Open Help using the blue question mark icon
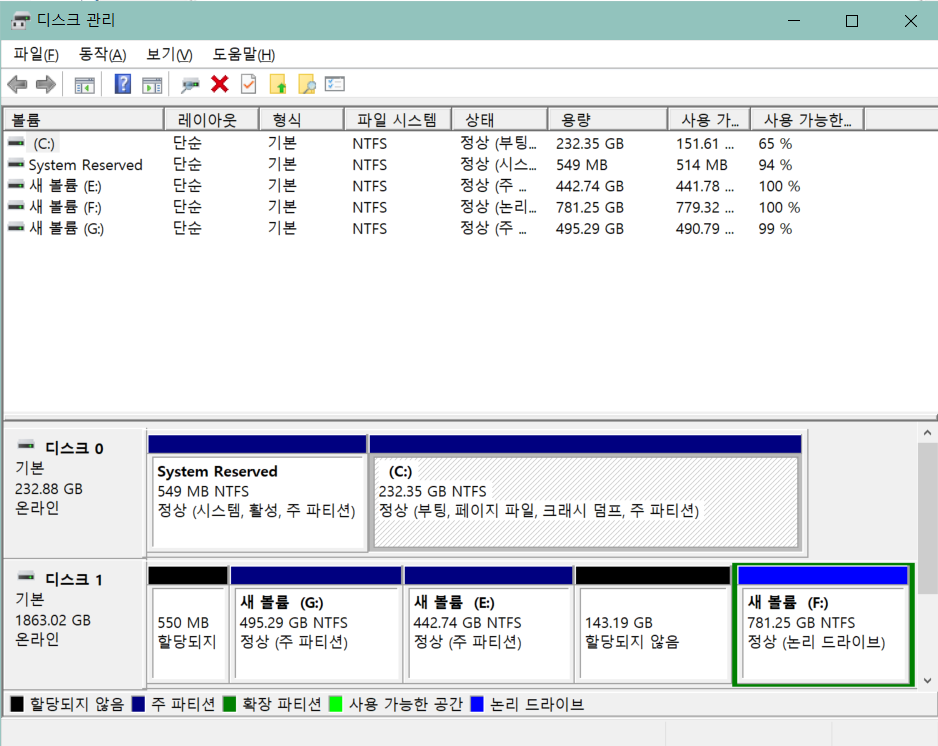938x746 pixels. point(122,84)
